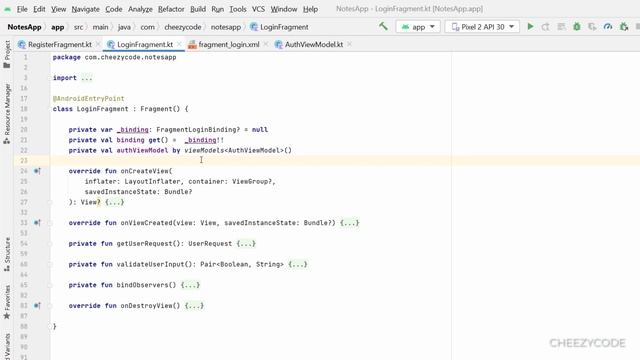
Task: Click override gutter icon beside onDestroyView
Action: click(37, 306)
